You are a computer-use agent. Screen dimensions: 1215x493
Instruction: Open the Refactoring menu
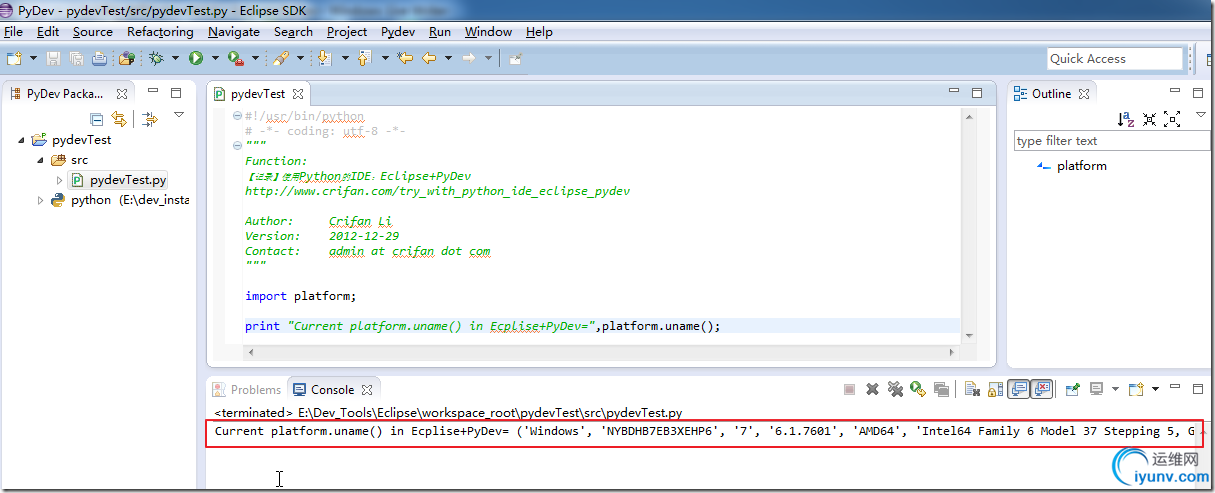pyautogui.click(x=160, y=32)
